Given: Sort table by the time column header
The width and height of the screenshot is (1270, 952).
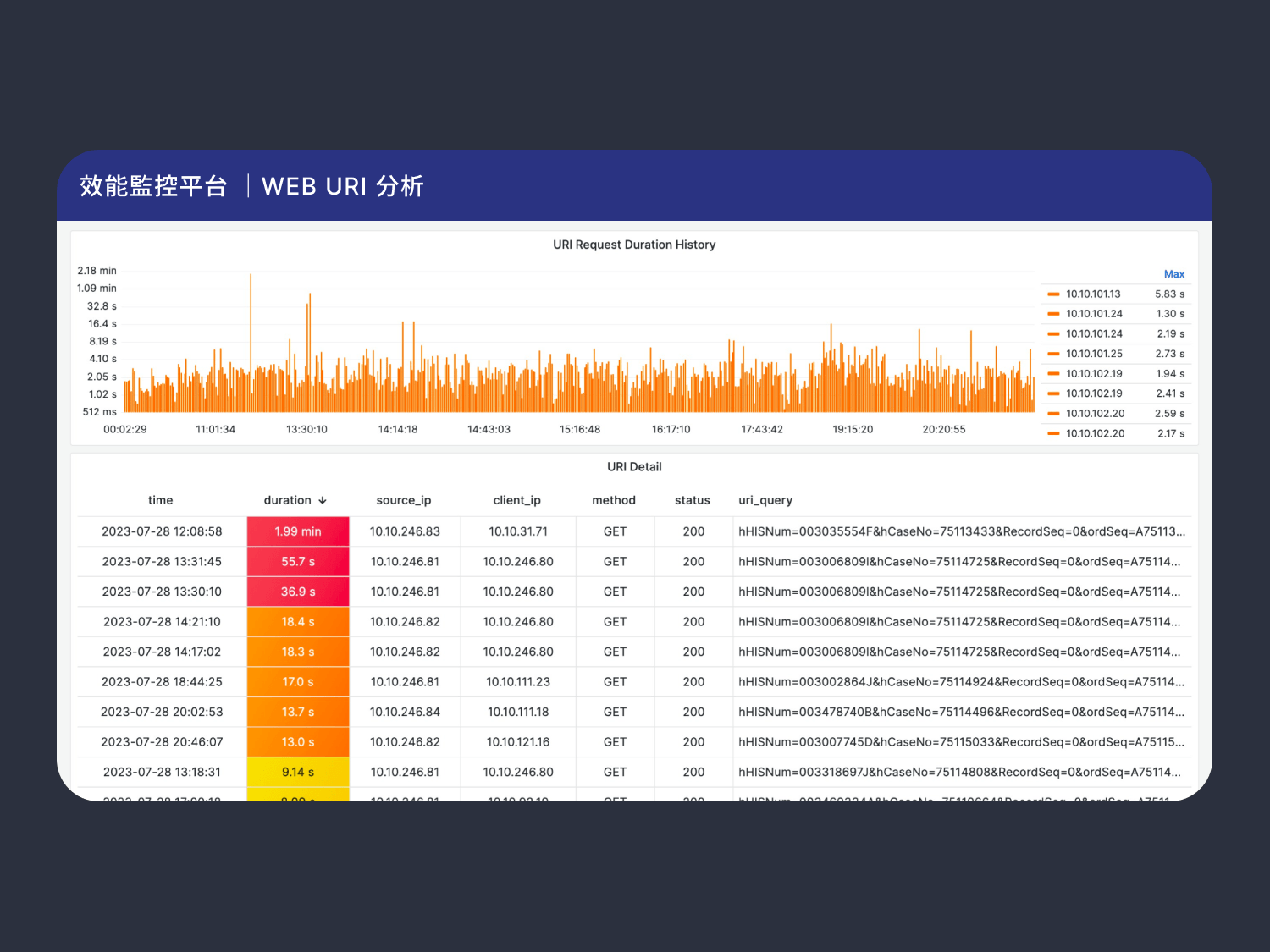Looking at the screenshot, I should (x=160, y=501).
